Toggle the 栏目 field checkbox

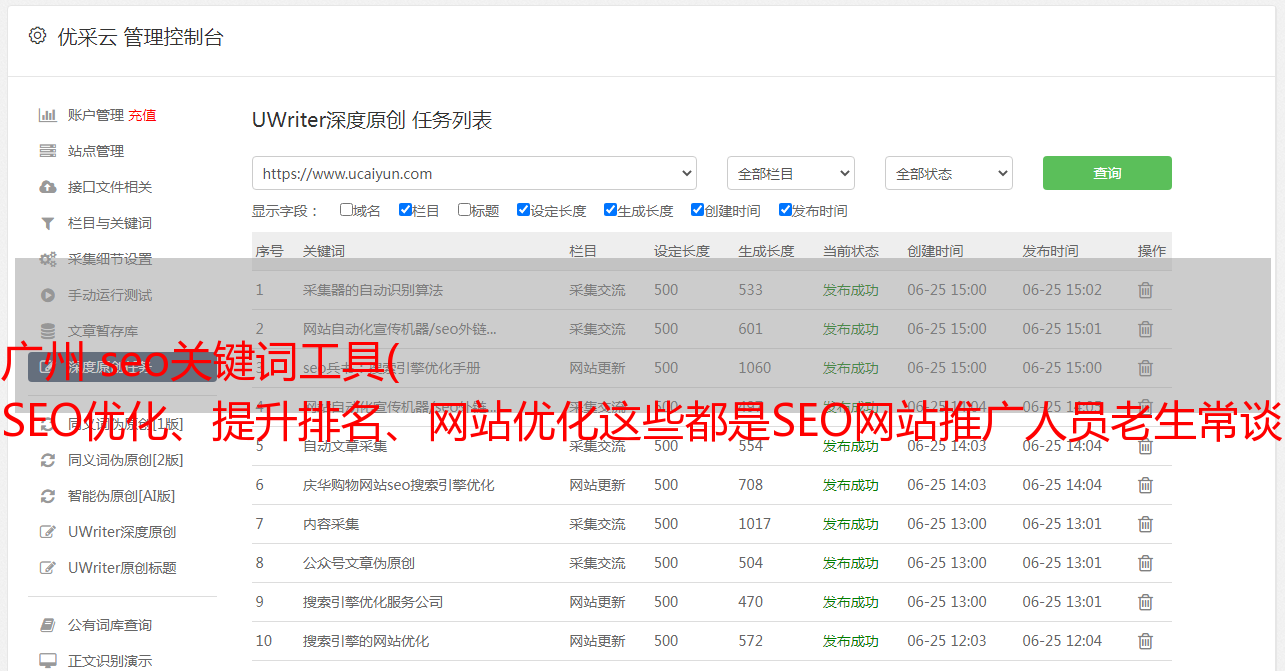pyautogui.click(x=405, y=210)
